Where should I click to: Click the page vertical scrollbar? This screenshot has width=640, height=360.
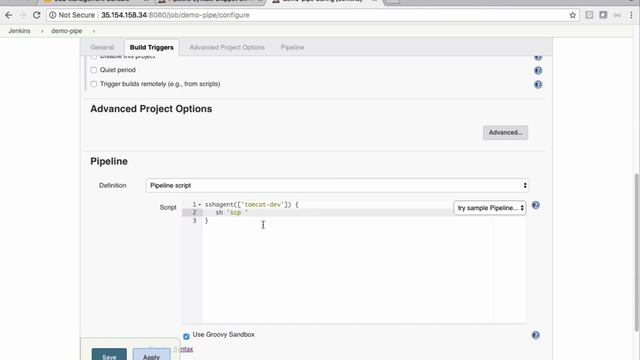(636, 252)
